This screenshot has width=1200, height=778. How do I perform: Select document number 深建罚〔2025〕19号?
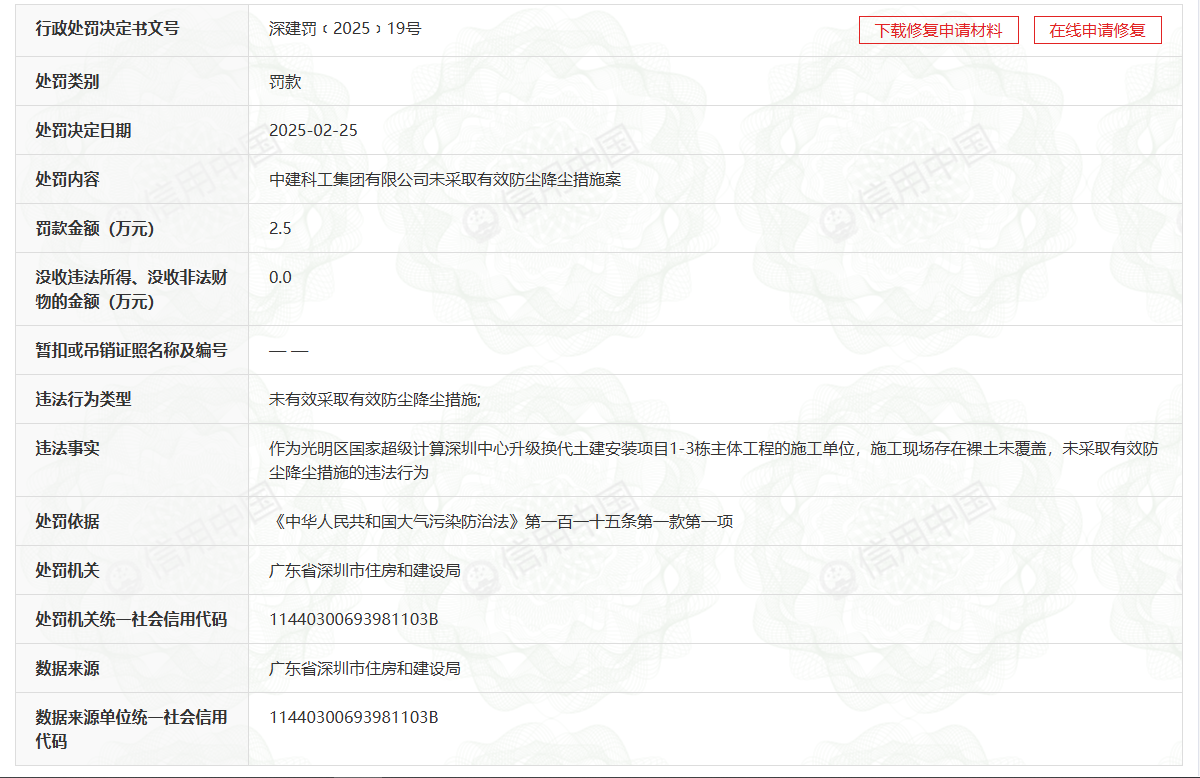345,29
